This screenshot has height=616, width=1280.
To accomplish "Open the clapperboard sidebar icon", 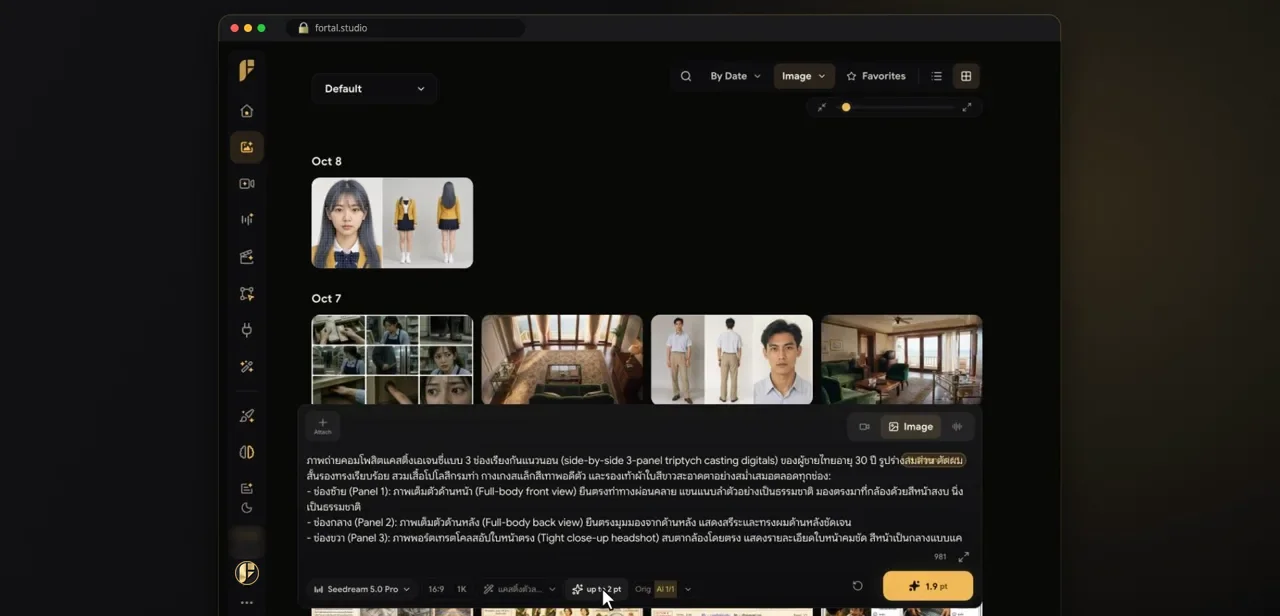I will (247, 257).
